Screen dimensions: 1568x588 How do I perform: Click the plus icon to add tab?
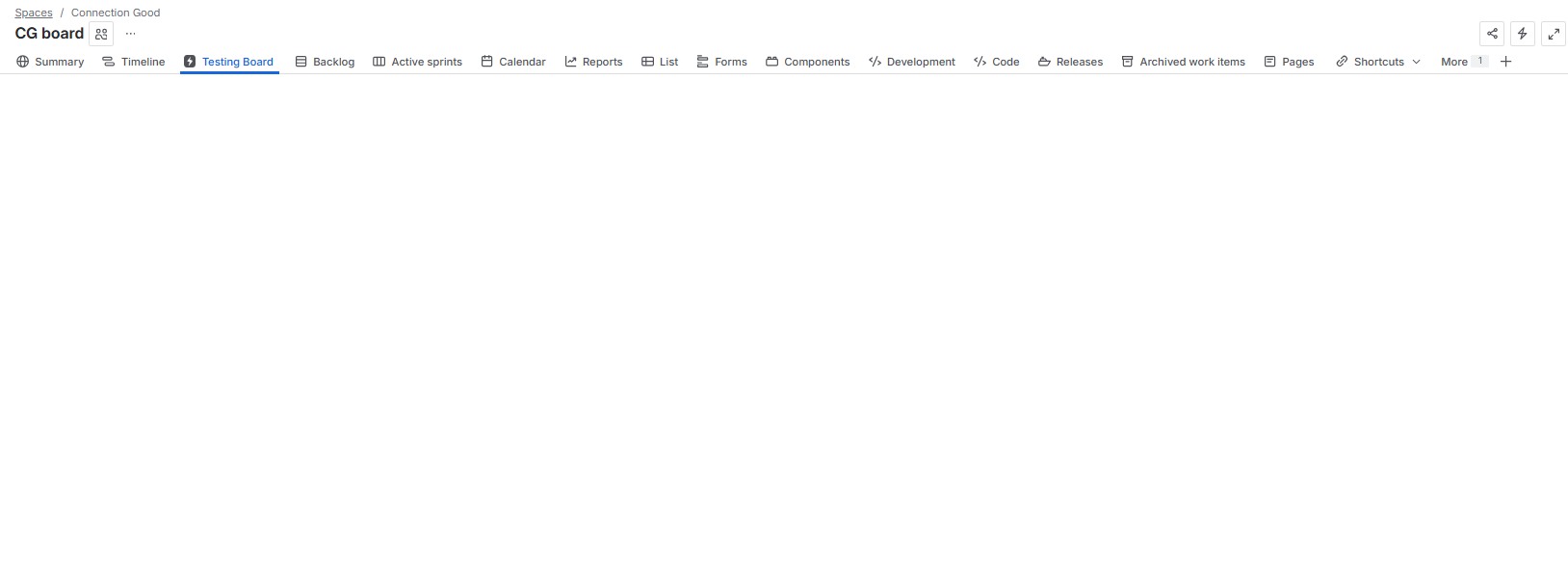pyautogui.click(x=1506, y=62)
